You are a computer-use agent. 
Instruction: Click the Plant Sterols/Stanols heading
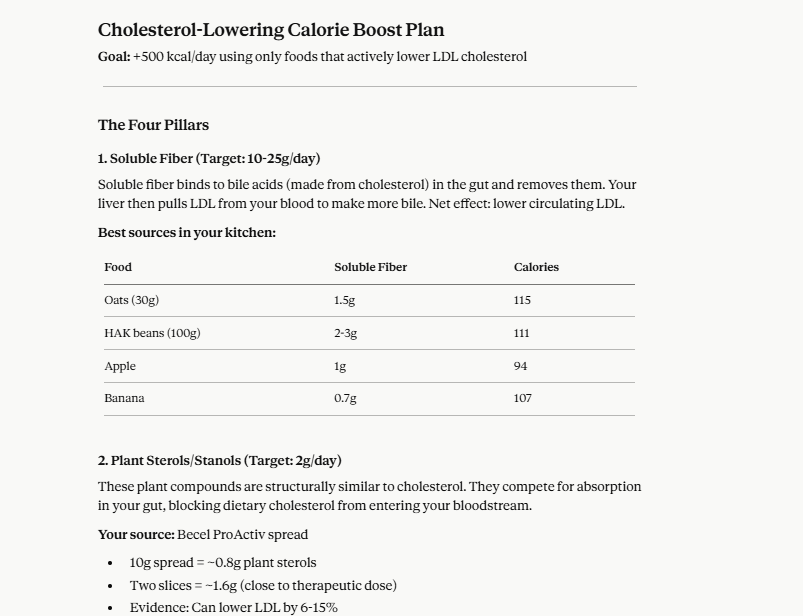220,460
